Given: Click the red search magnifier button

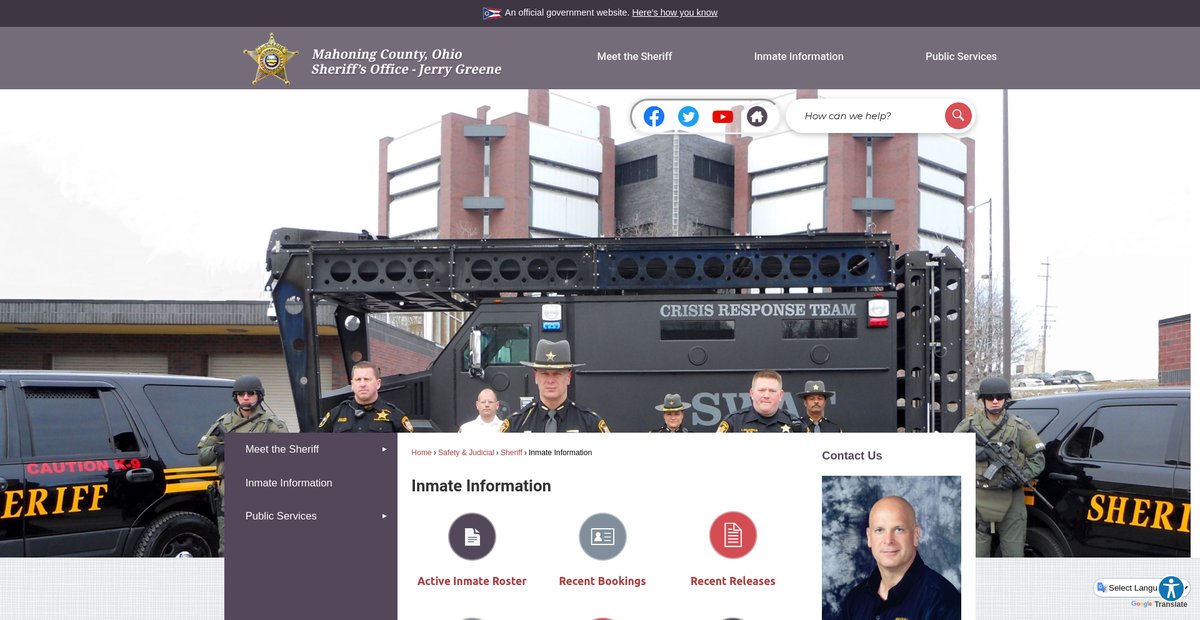Looking at the screenshot, I should [x=957, y=116].
